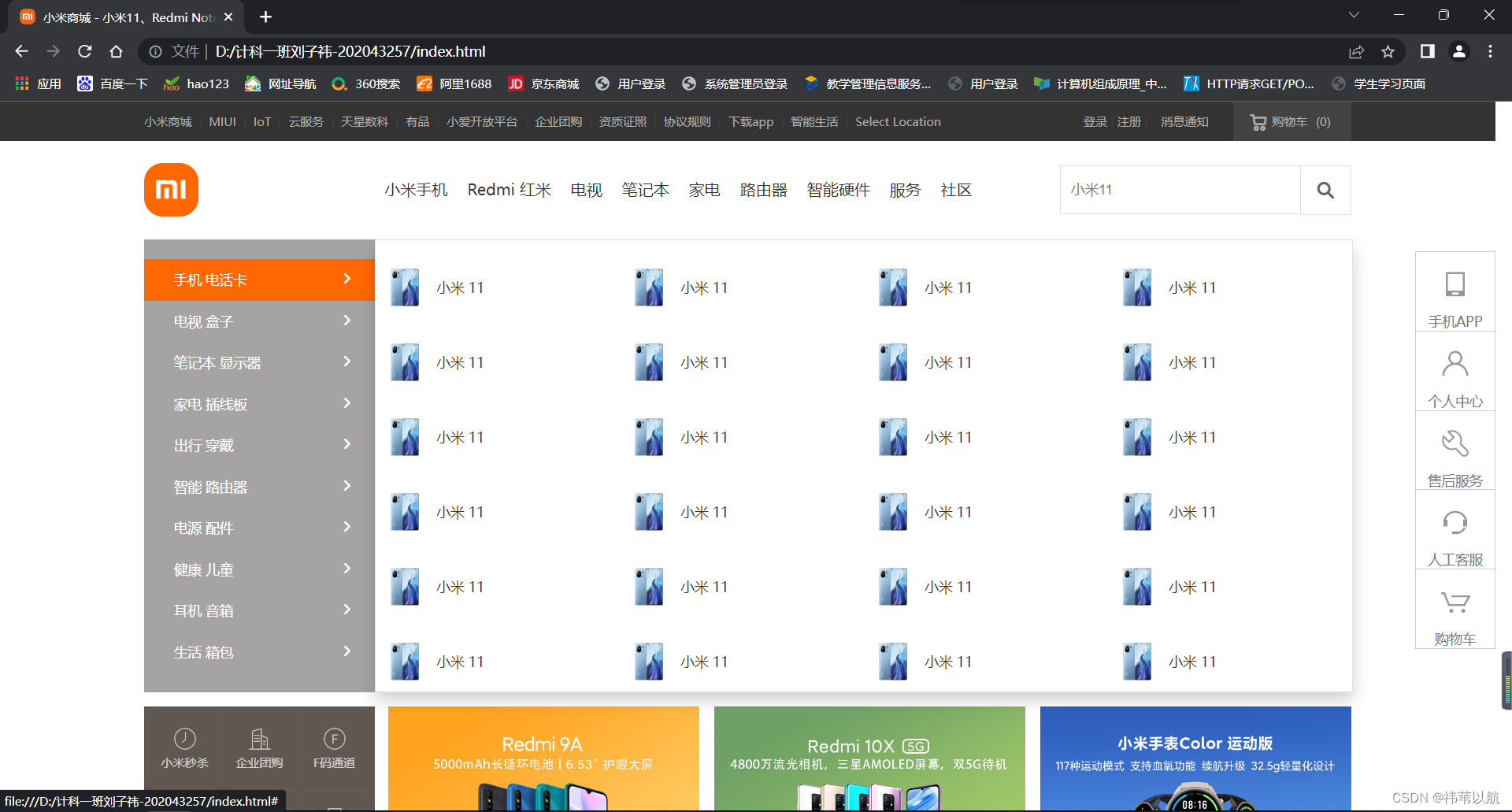The width and height of the screenshot is (1512, 812).
Task: Open a new browser tab
Action: tap(265, 17)
